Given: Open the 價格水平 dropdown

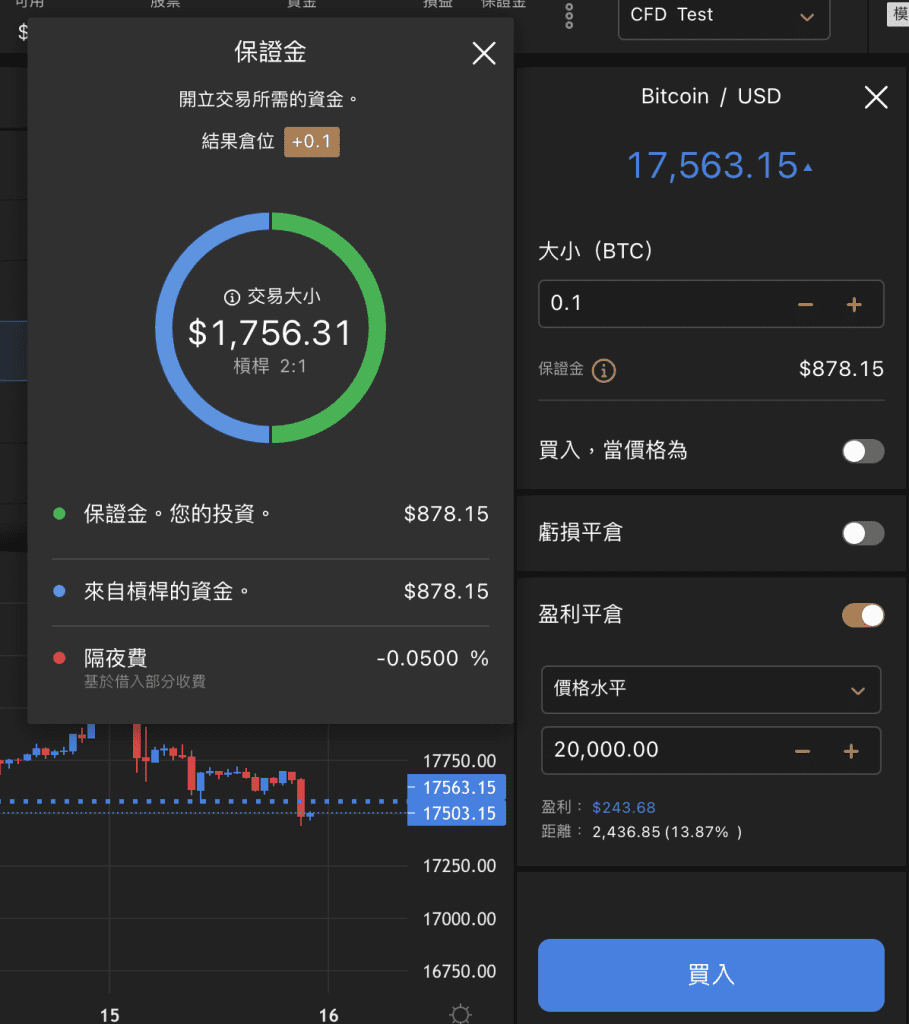Looking at the screenshot, I should [x=710, y=690].
